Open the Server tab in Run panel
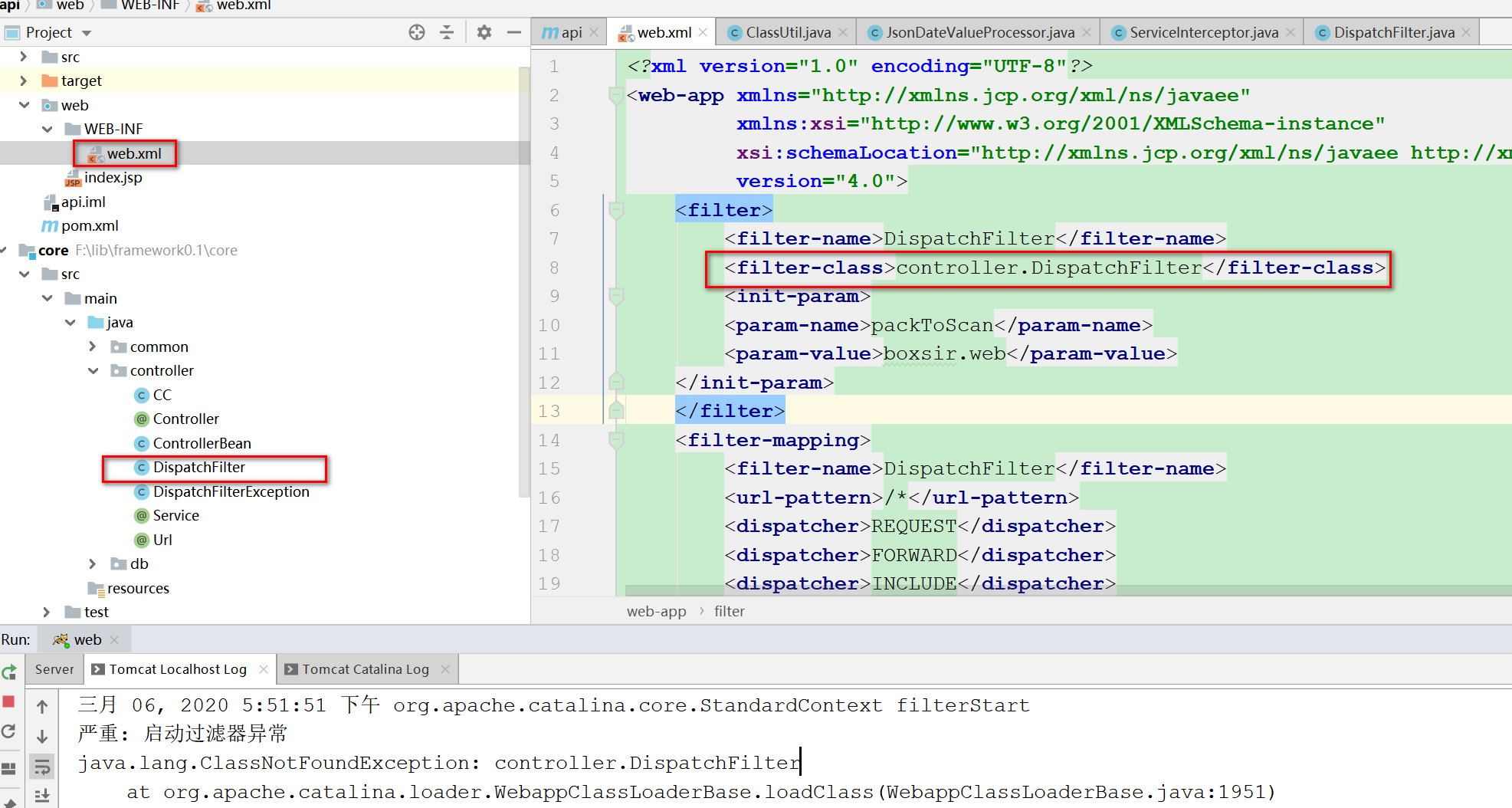 tap(54, 669)
